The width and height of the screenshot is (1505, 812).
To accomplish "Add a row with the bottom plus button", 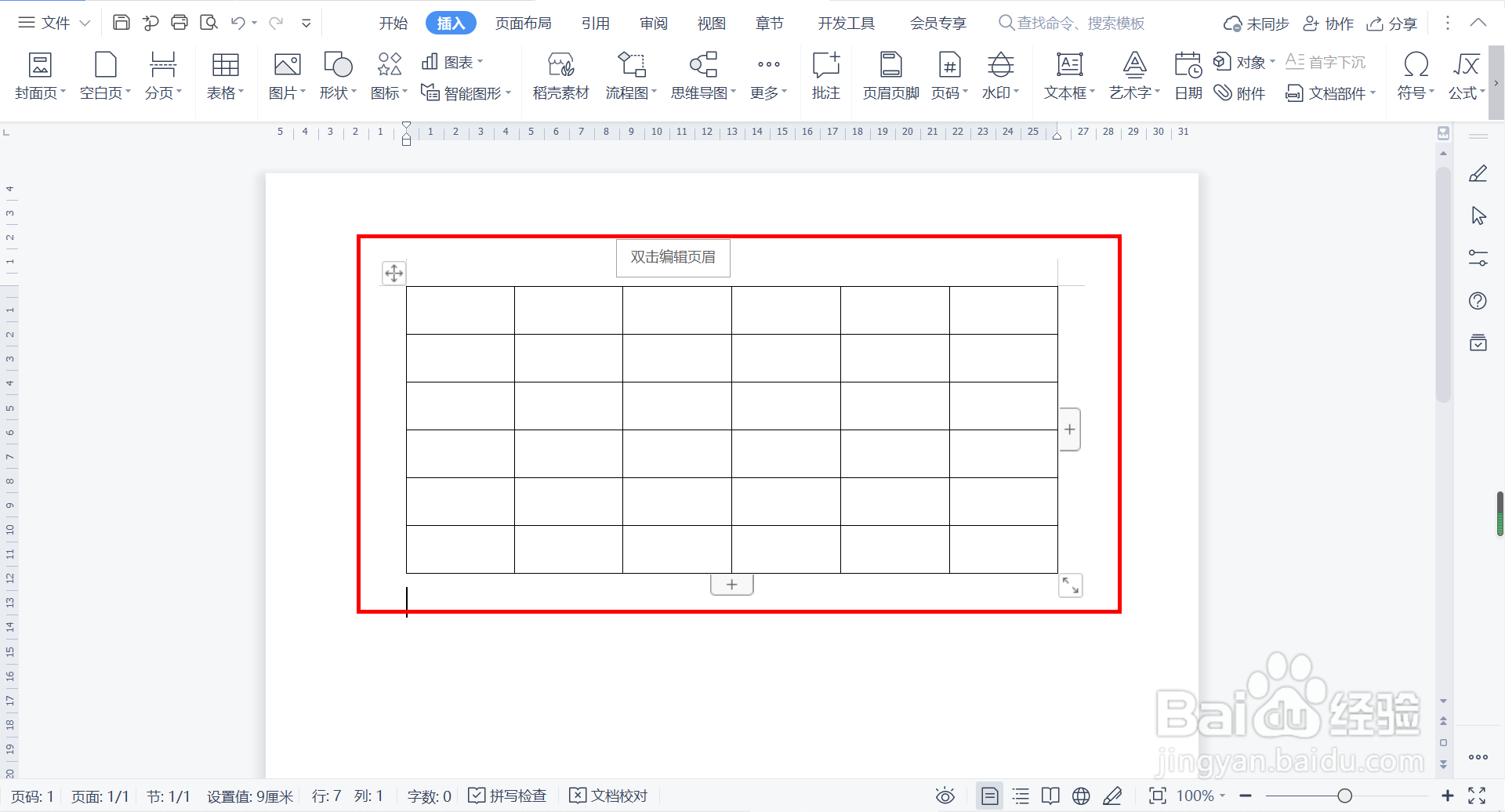I will coord(732,585).
